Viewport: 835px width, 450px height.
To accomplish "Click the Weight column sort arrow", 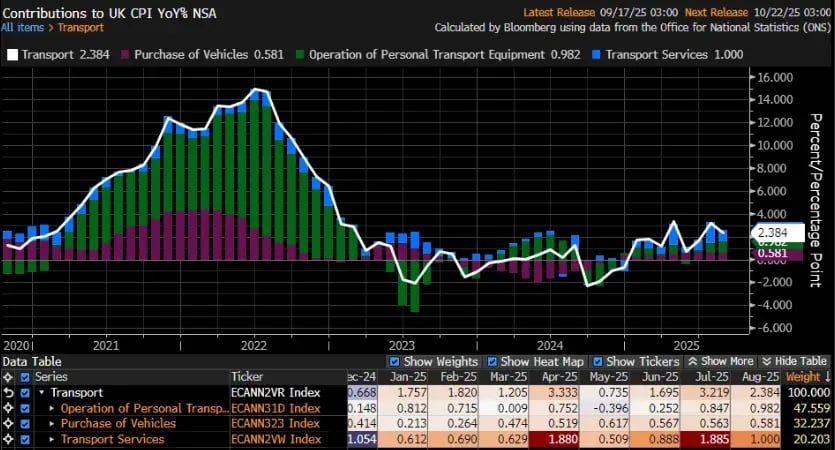I will point(826,377).
